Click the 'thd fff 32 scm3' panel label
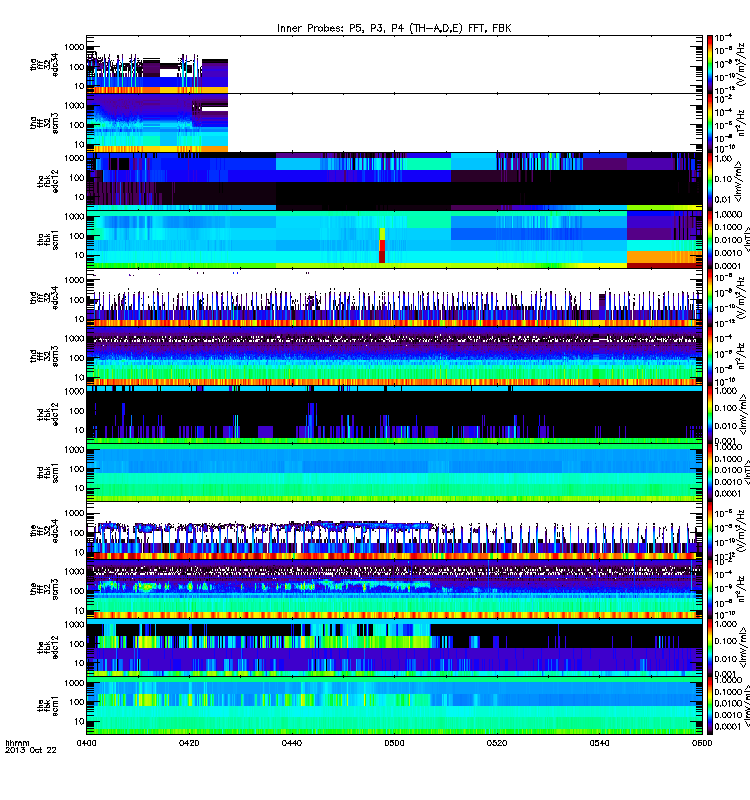750x800 pixels. point(44,356)
